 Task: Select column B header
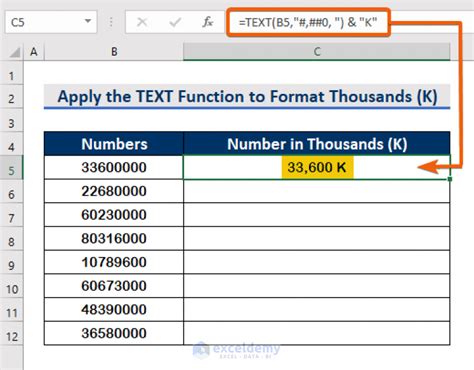click(x=114, y=52)
